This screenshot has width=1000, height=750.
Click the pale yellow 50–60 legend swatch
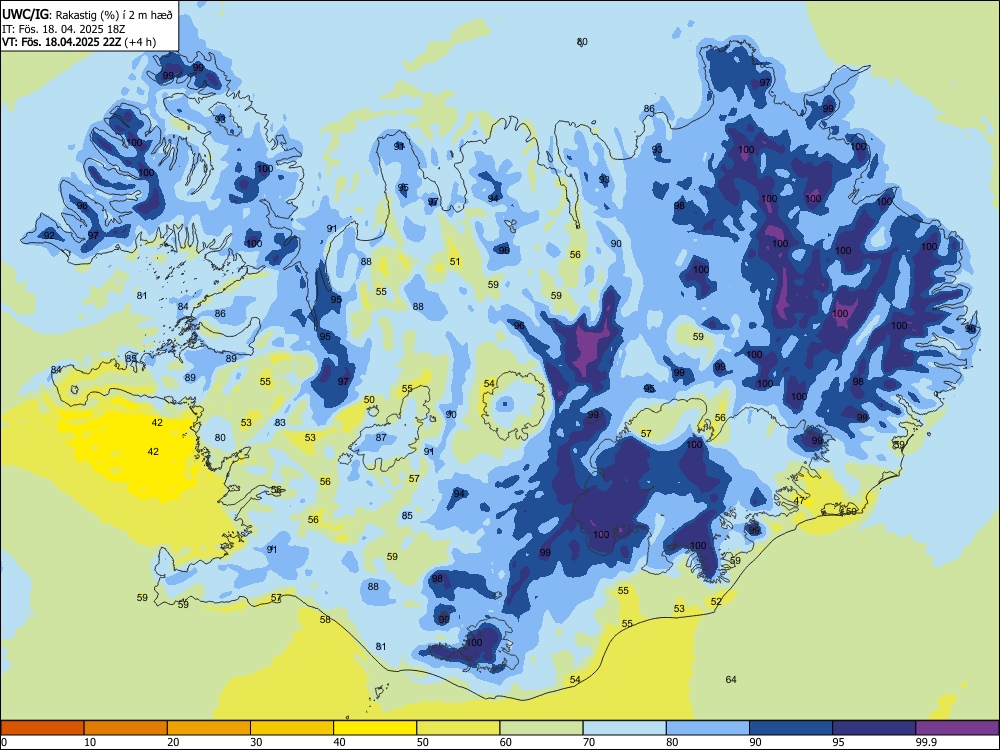tap(458, 728)
